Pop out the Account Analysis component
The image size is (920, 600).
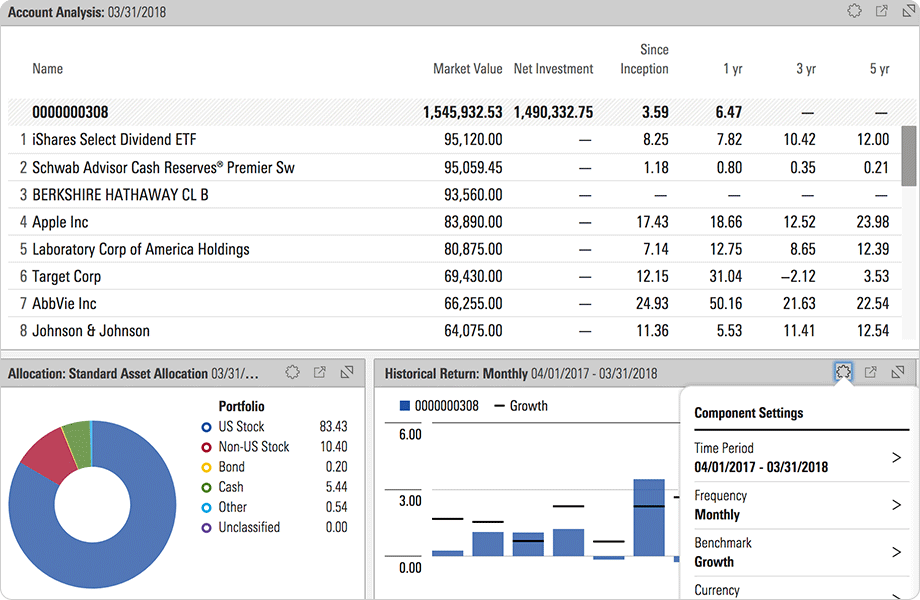(x=881, y=12)
